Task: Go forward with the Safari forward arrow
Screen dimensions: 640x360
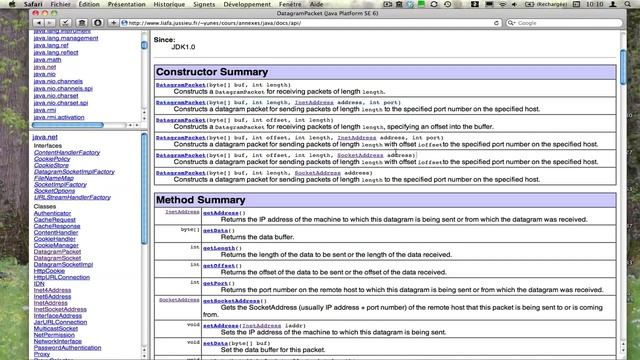Action: [x=49, y=23]
